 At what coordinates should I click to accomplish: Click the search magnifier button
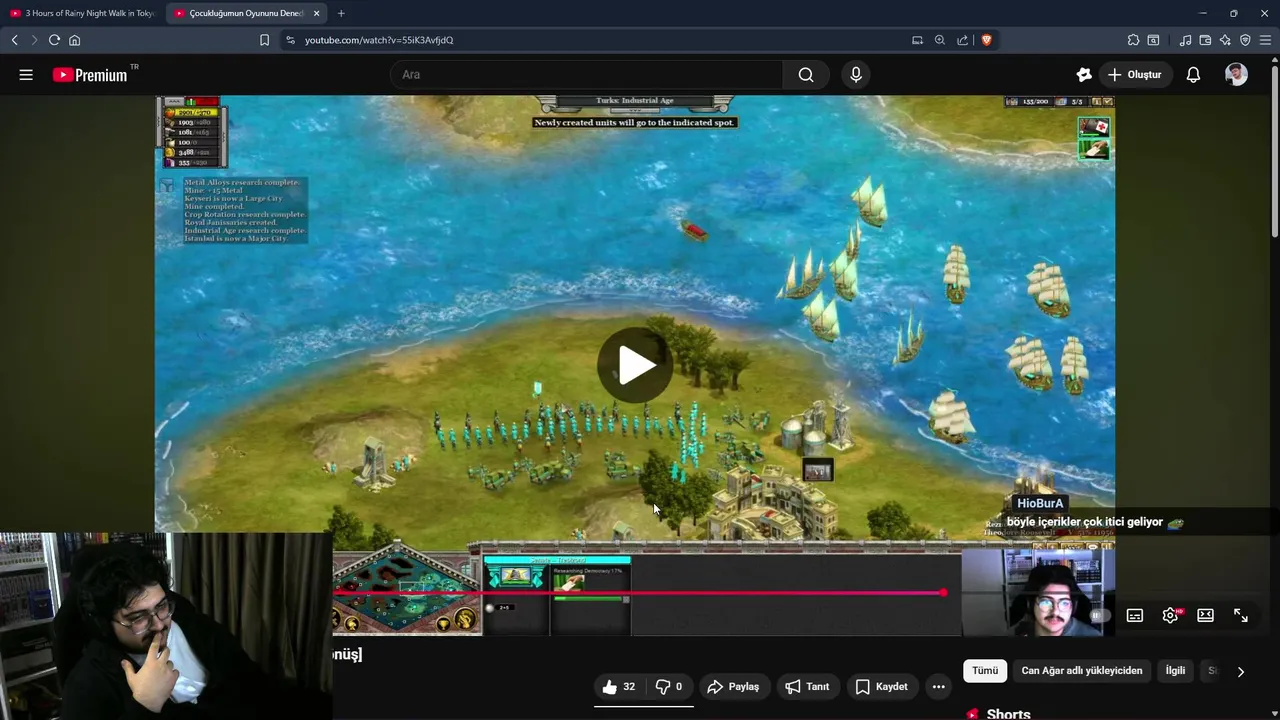click(806, 75)
